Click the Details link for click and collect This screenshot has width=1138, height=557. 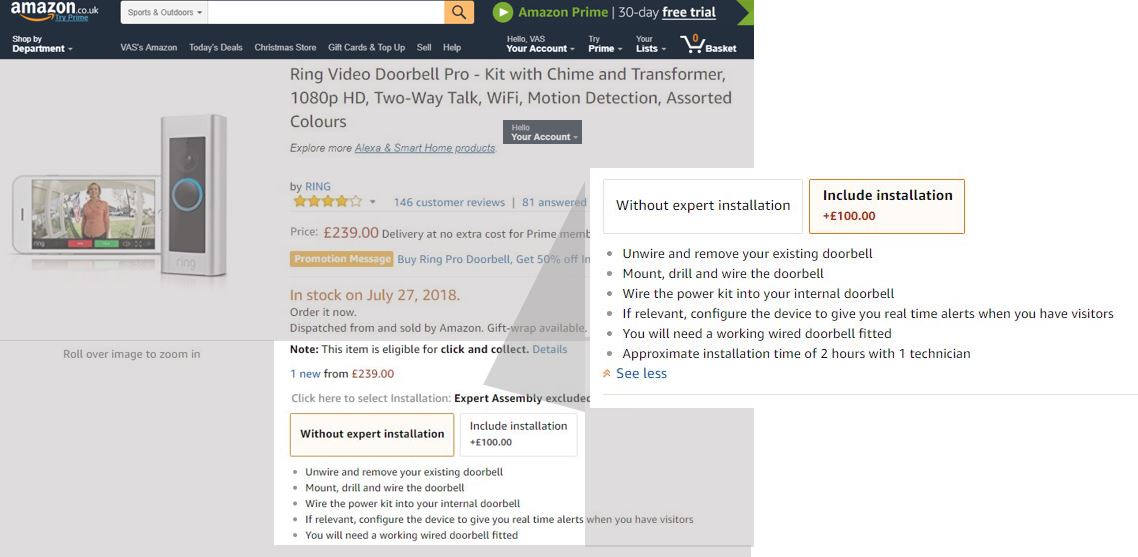pos(549,350)
